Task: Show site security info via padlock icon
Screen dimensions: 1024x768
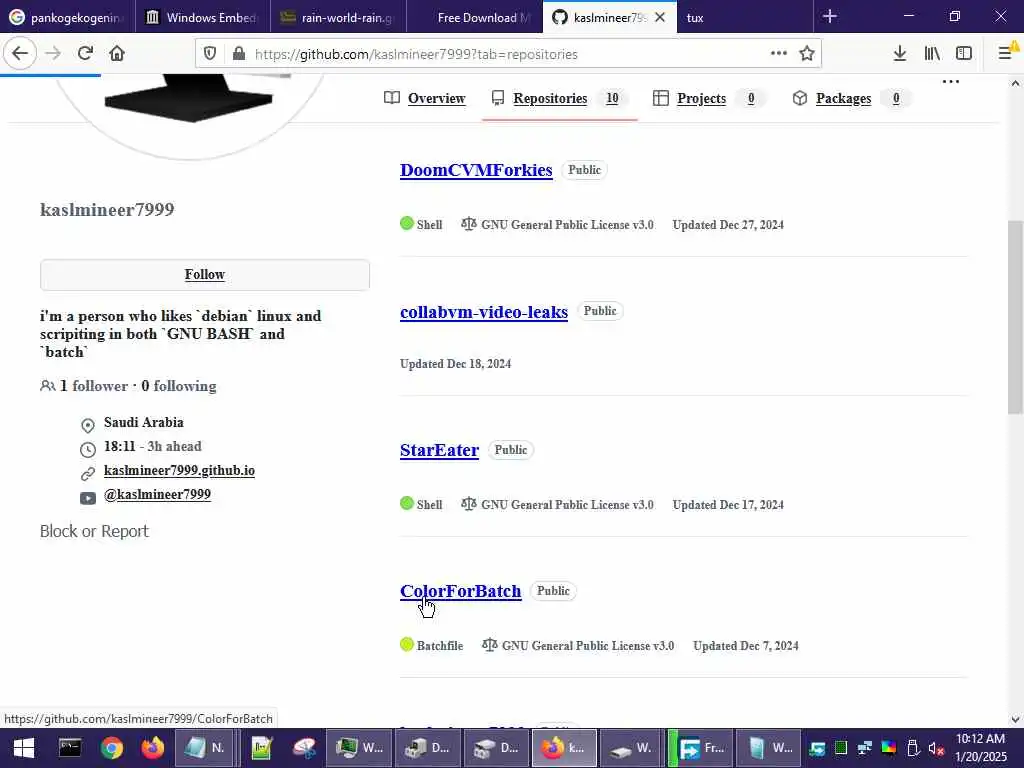Action: coord(239,54)
